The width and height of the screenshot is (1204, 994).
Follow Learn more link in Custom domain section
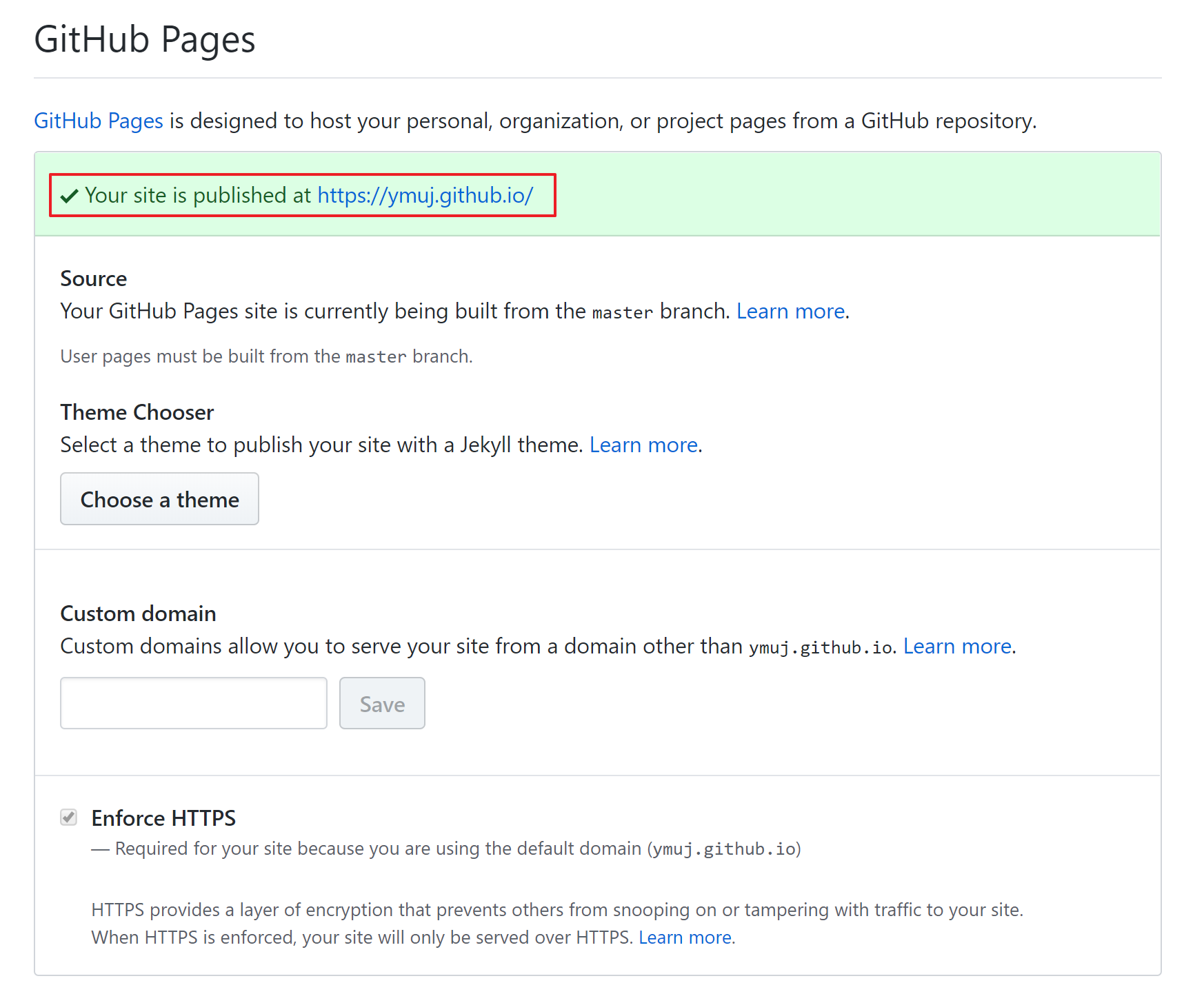coord(957,647)
